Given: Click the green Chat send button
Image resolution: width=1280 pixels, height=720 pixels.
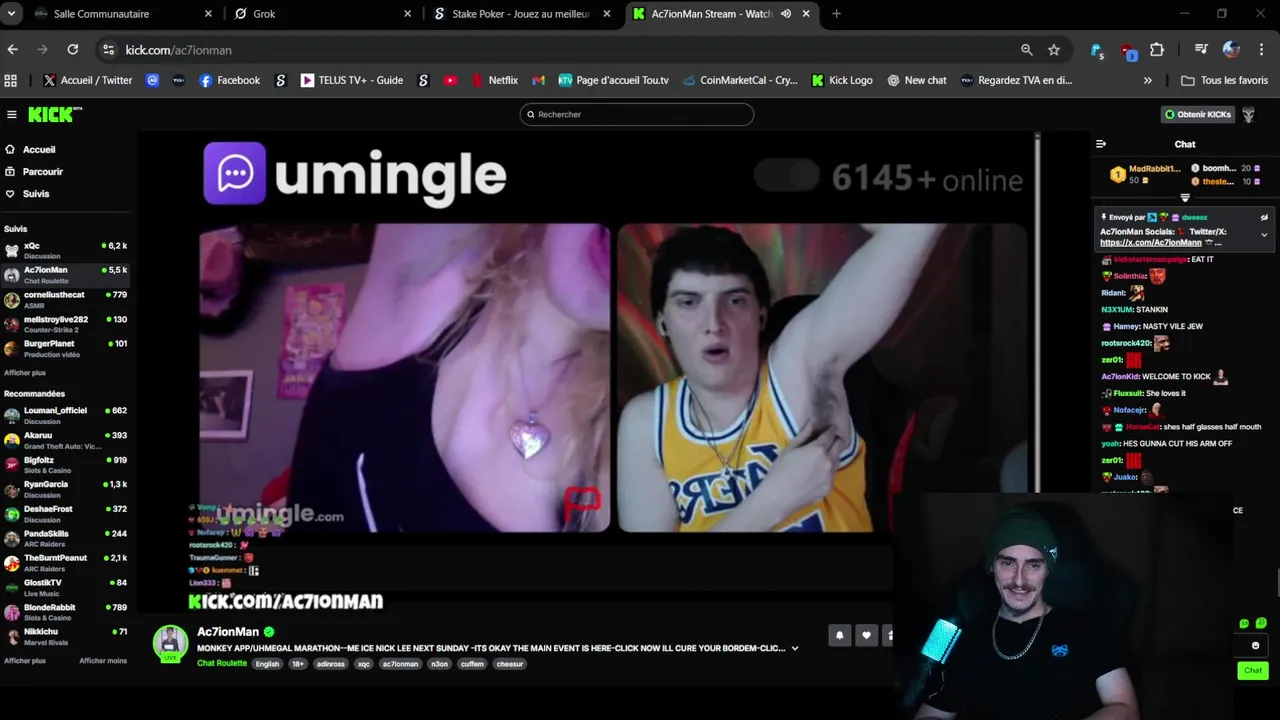Looking at the screenshot, I should click(1253, 671).
